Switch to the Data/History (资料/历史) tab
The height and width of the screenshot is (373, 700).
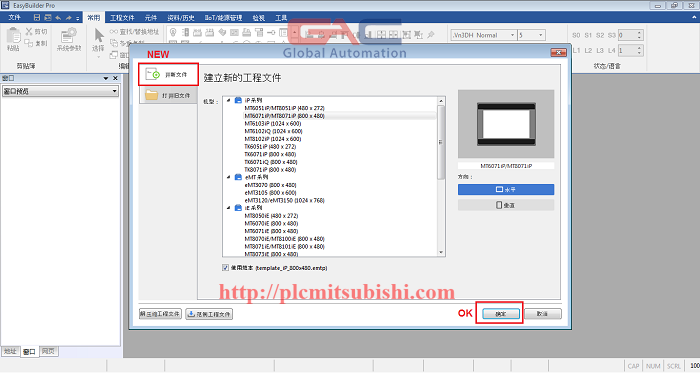pos(181,18)
